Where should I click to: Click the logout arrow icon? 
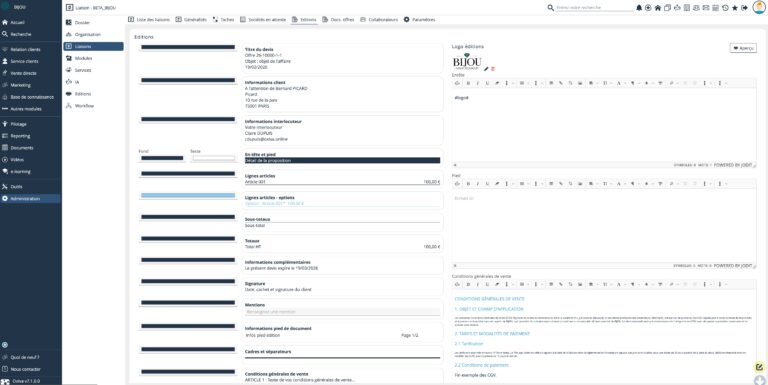[744, 8]
